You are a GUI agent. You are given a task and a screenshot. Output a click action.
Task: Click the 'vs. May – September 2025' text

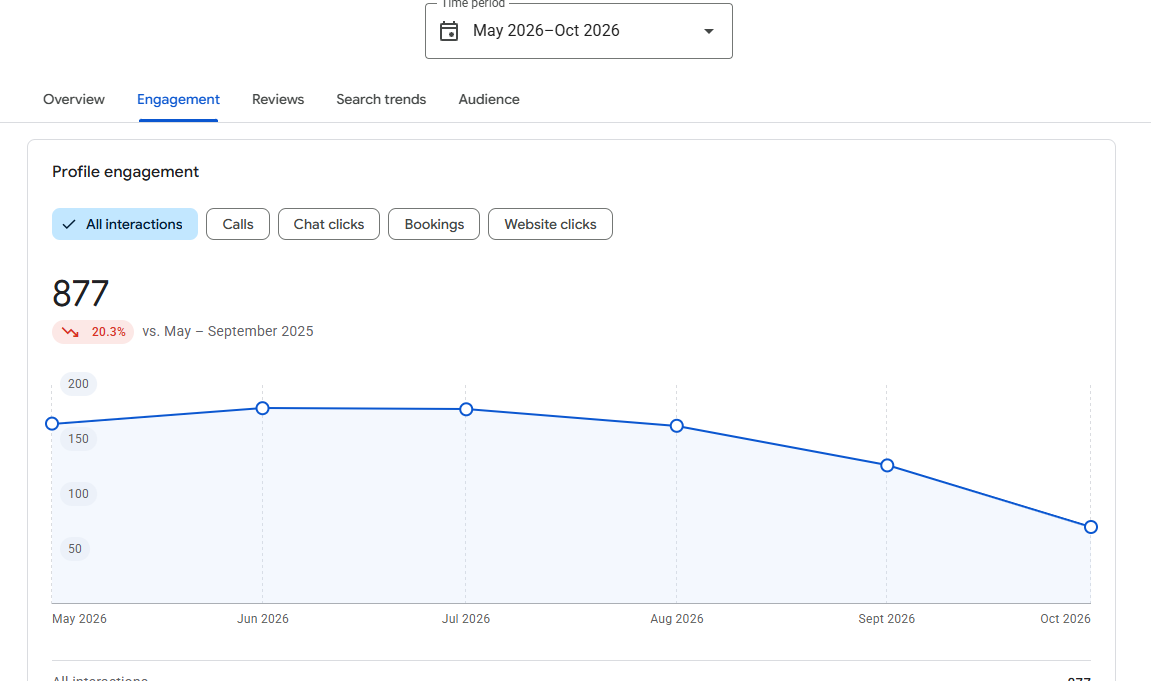pos(228,332)
